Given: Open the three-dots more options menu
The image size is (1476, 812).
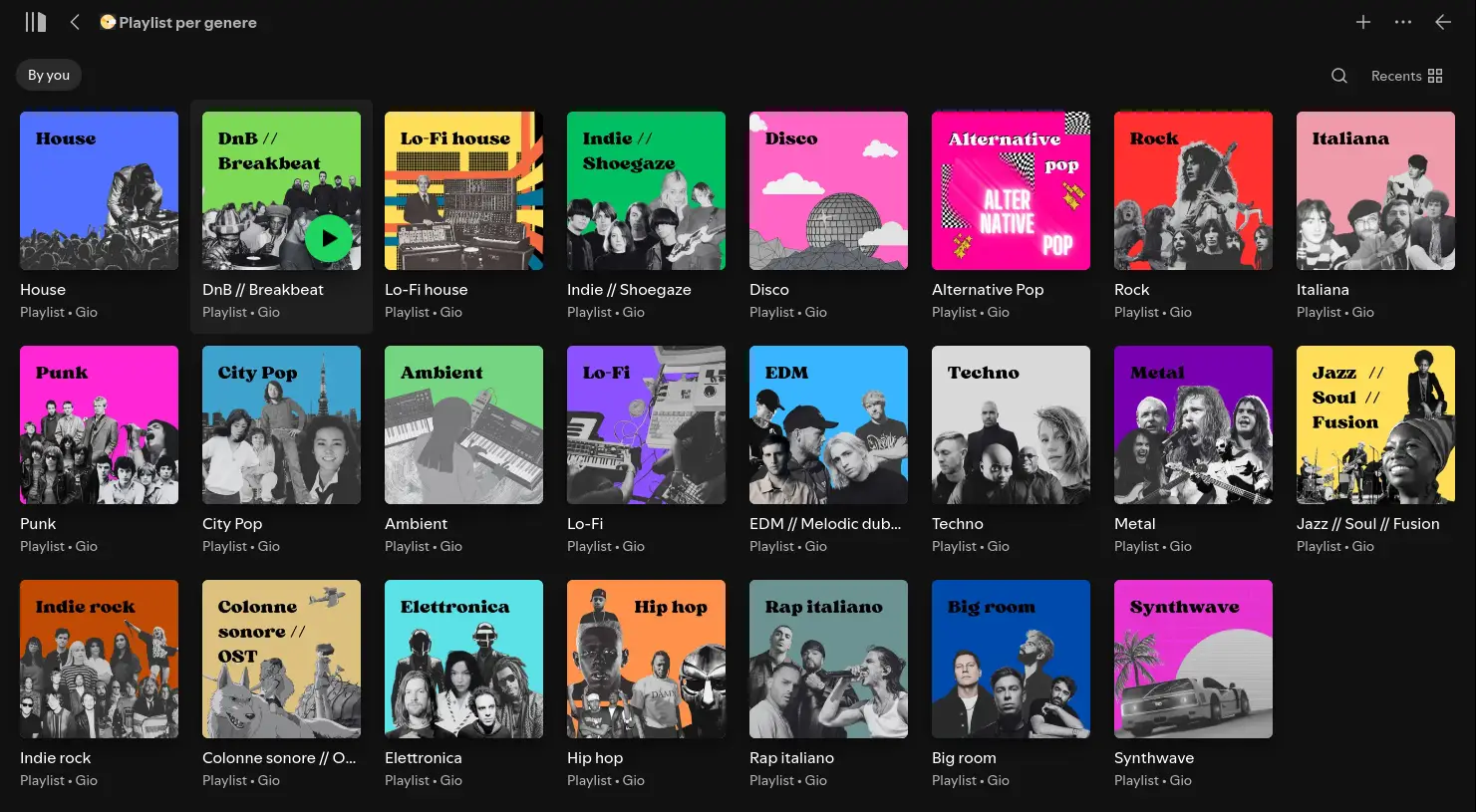Looking at the screenshot, I should pyautogui.click(x=1402, y=22).
